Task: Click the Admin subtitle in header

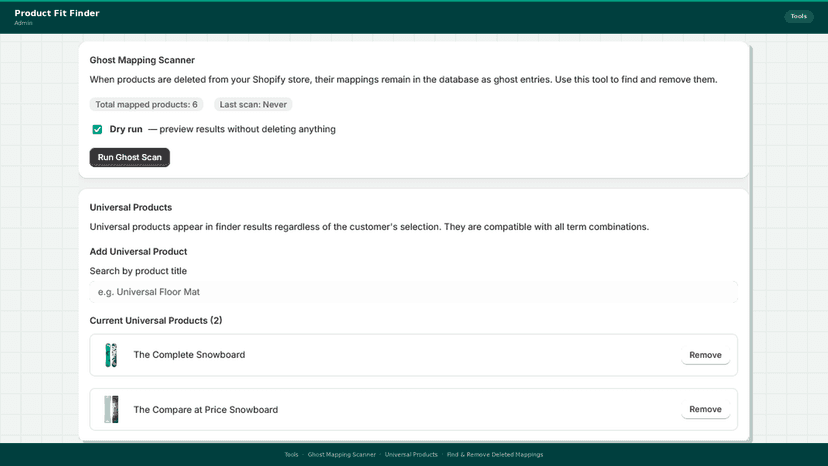Action: point(23,23)
